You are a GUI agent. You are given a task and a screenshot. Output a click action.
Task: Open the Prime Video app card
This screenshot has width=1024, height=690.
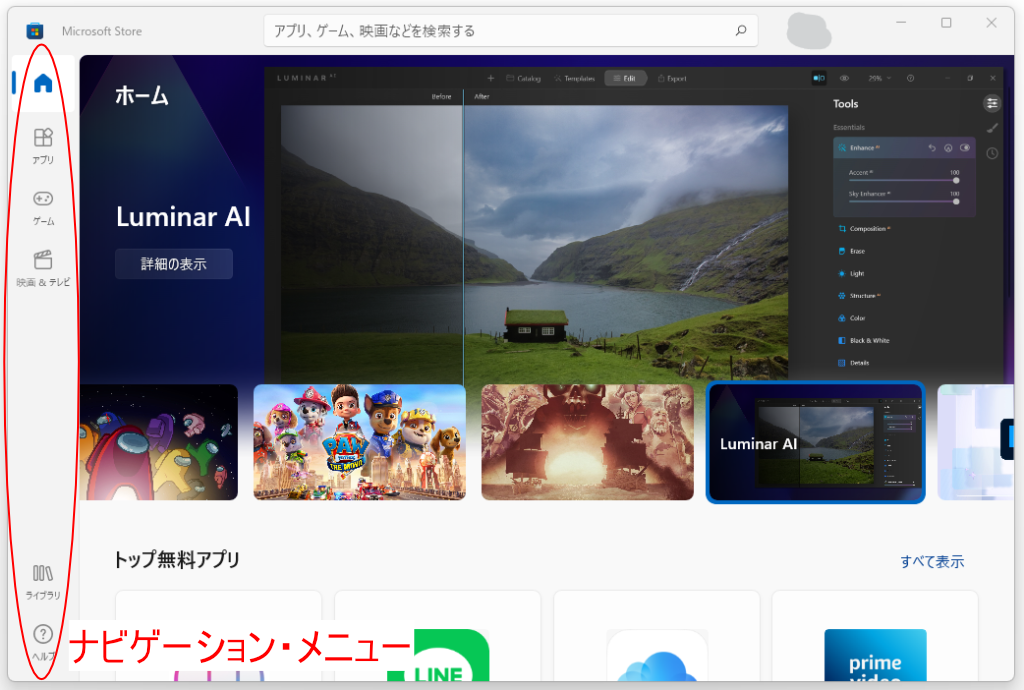pos(875,636)
